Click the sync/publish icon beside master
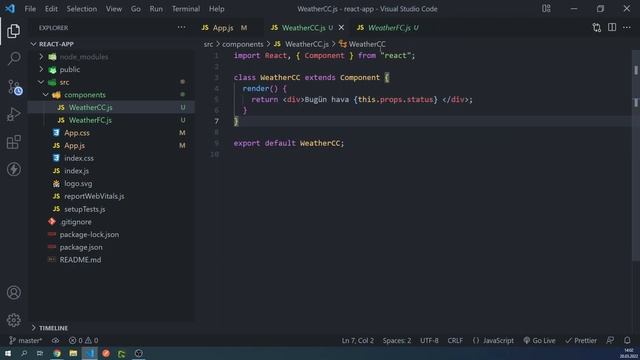640x360 pixels. [55, 340]
